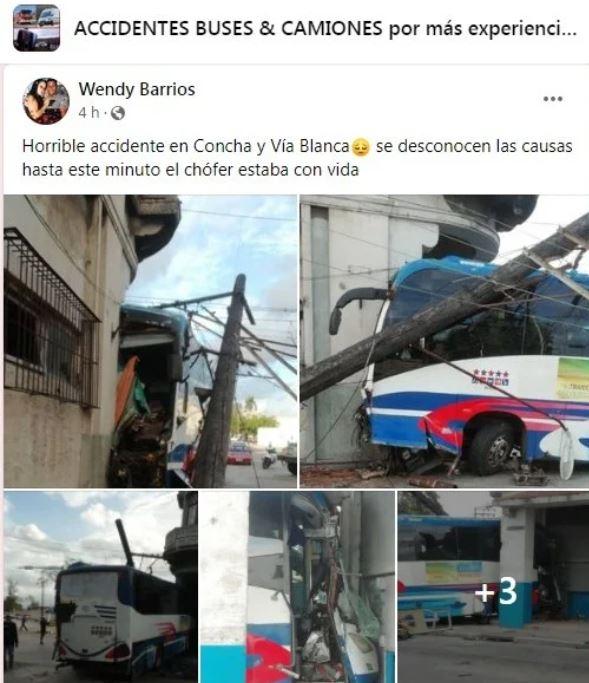589x683 pixels.
Task: Open photo of pole fallen across bus front
Action: tap(444, 341)
